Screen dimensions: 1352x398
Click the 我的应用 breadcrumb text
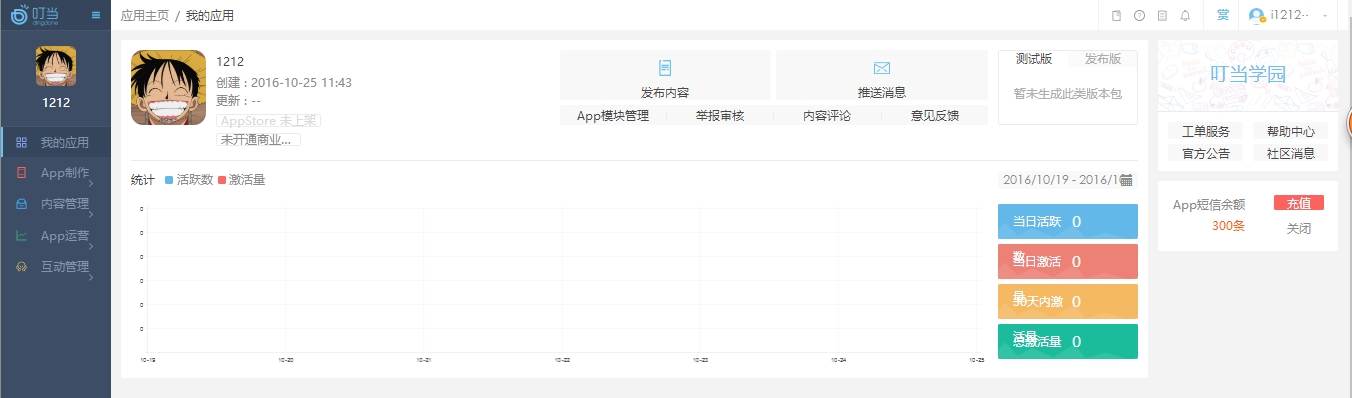click(x=210, y=16)
